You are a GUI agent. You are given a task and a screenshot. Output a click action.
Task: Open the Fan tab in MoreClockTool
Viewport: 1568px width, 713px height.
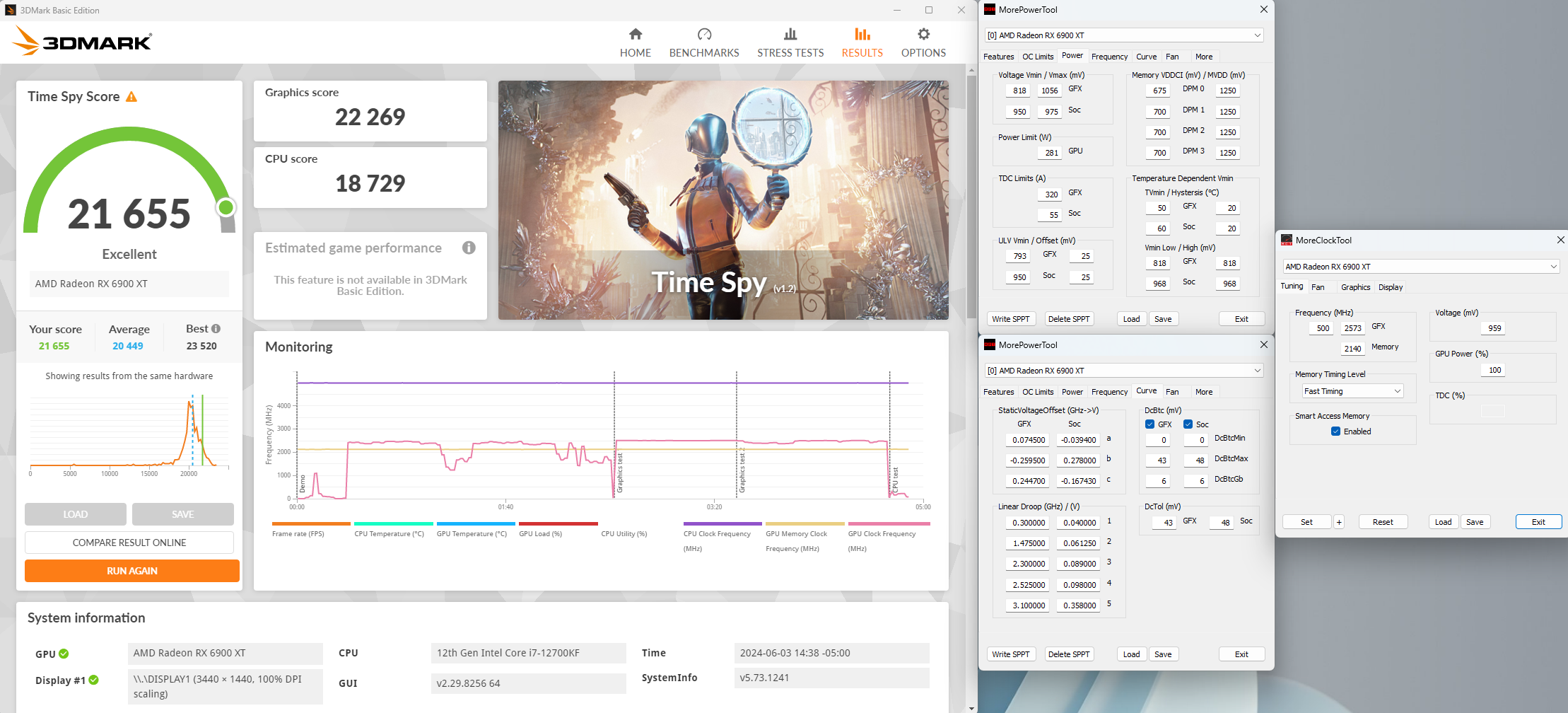(x=1318, y=287)
